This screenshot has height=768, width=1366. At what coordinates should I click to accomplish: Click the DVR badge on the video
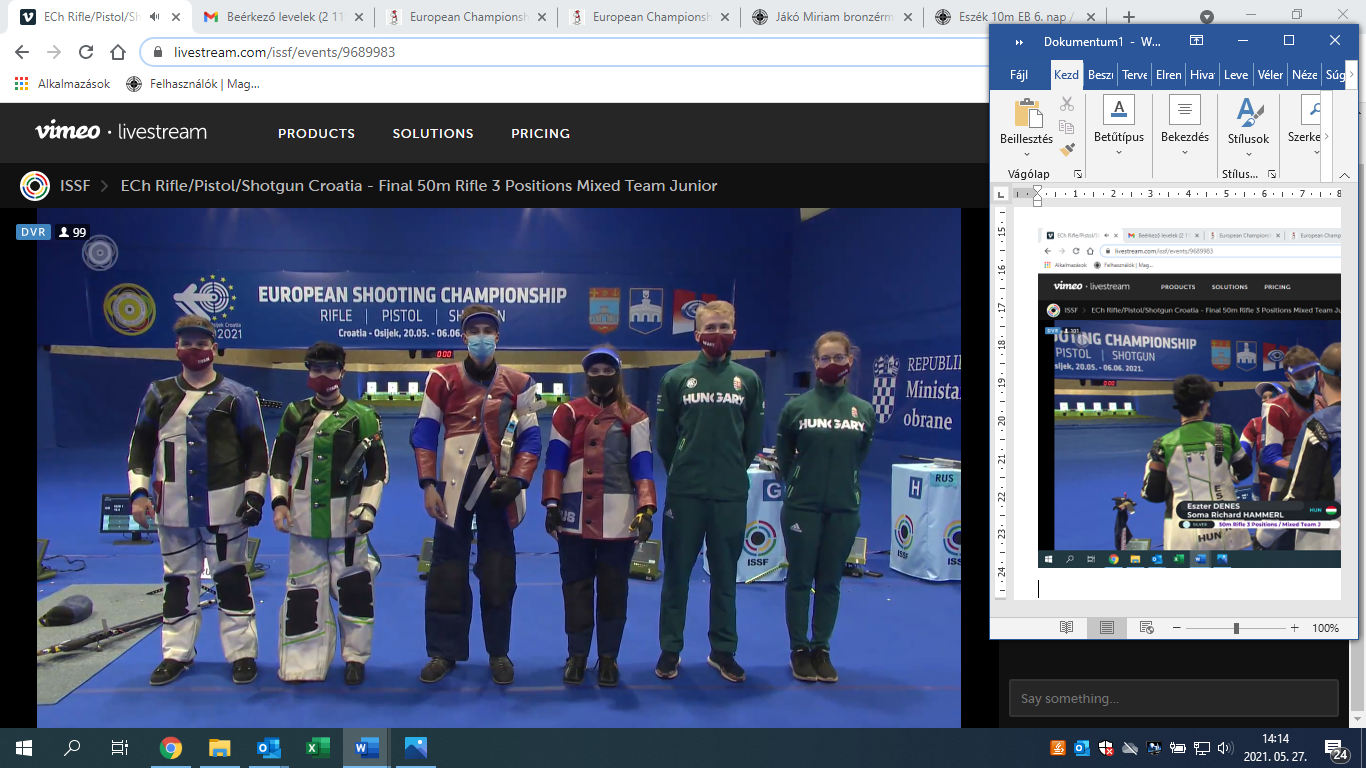(x=31, y=232)
